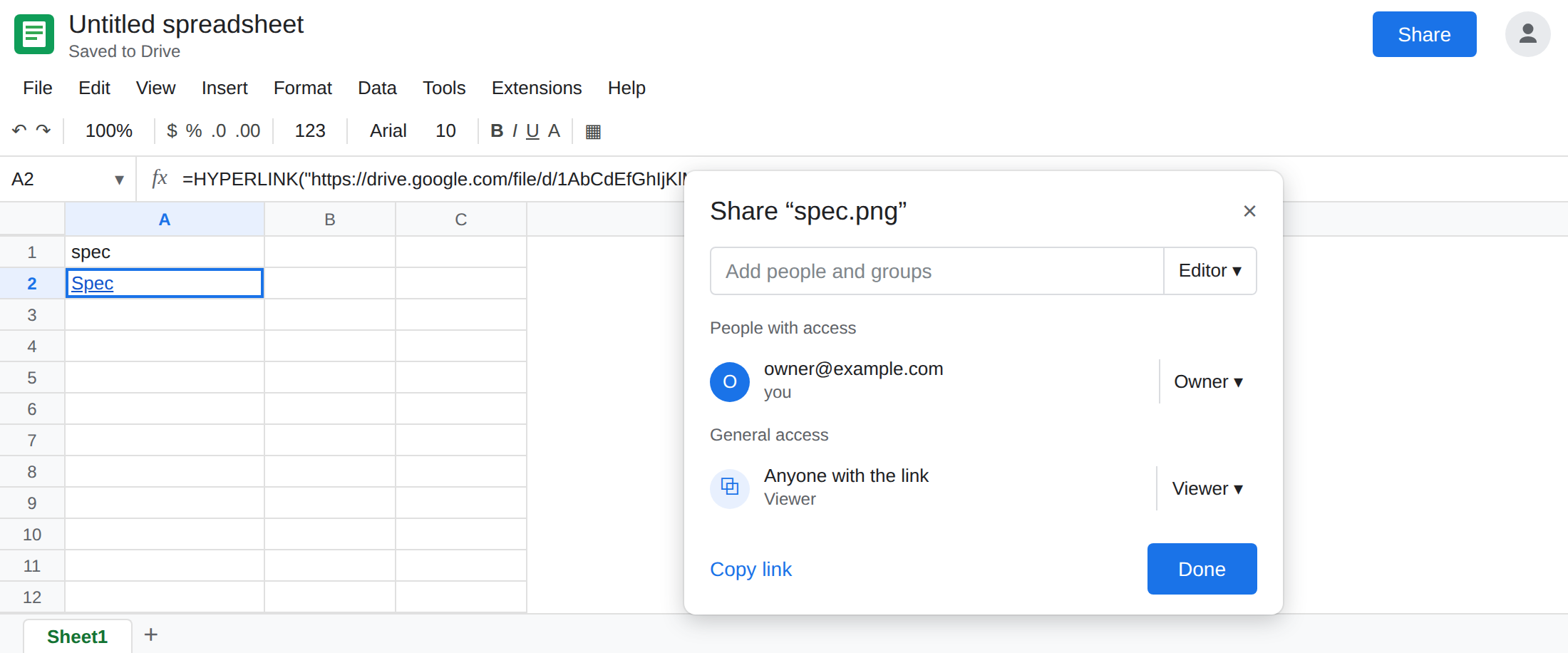Select row 5 header
Image resolution: width=1568 pixels, height=653 pixels.
(x=32, y=377)
